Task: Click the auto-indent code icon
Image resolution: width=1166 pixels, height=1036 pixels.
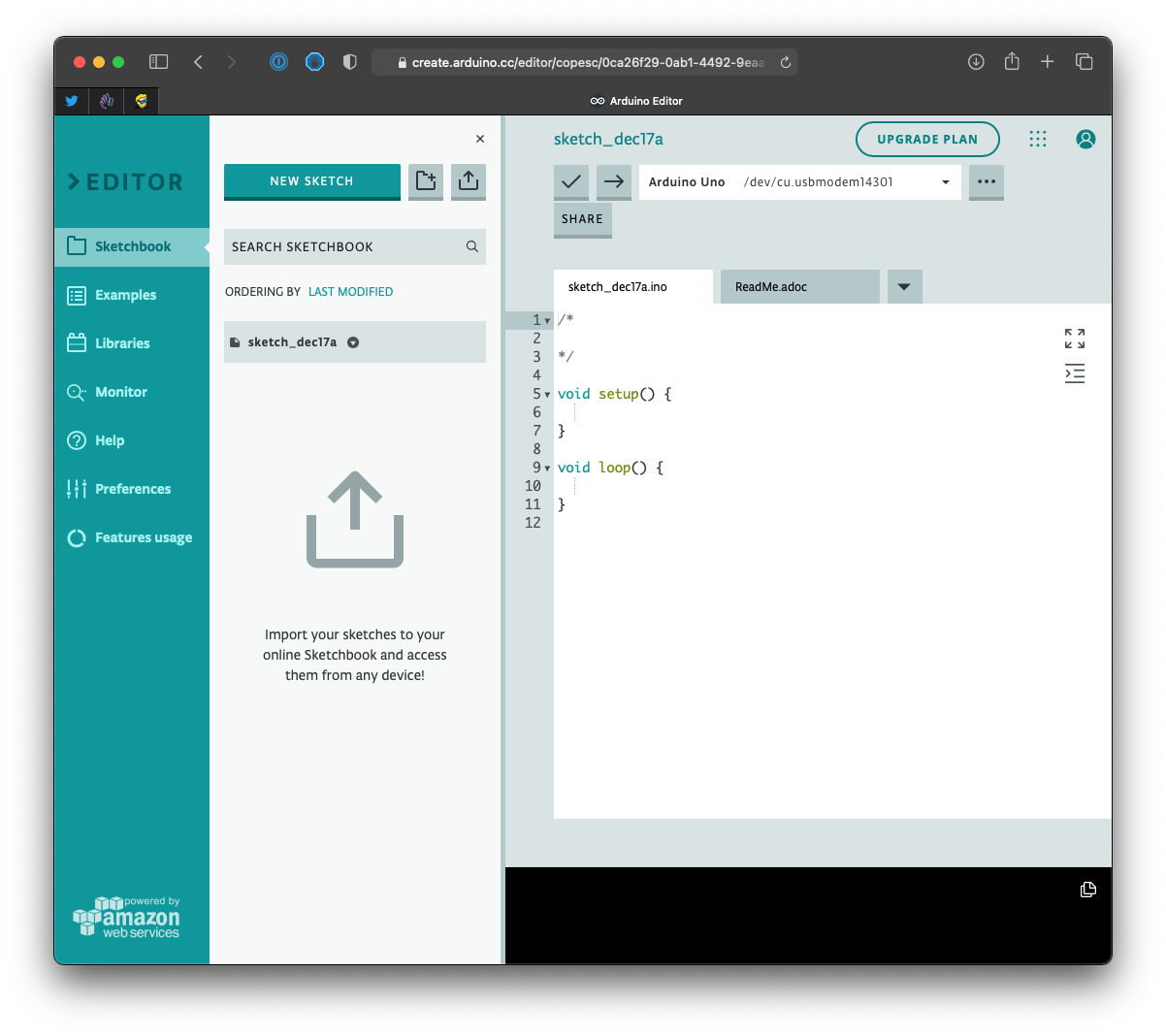Action: tap(1074, 373)
